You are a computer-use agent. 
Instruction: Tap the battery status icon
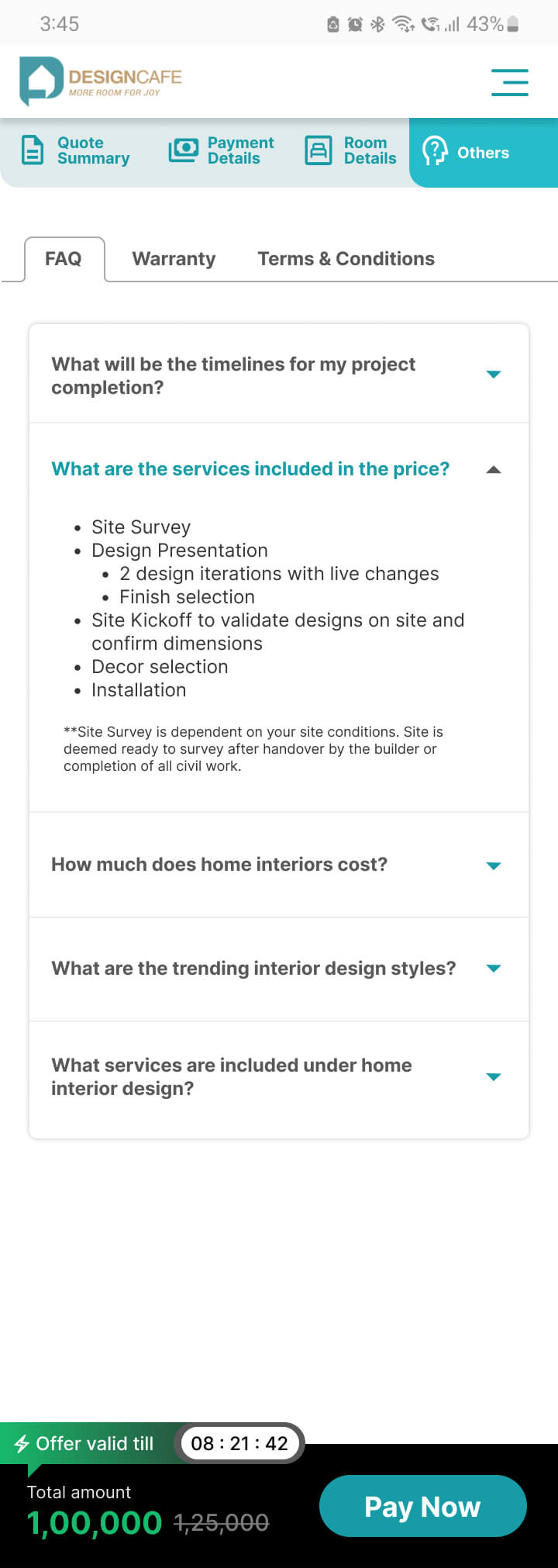(512, 25)
